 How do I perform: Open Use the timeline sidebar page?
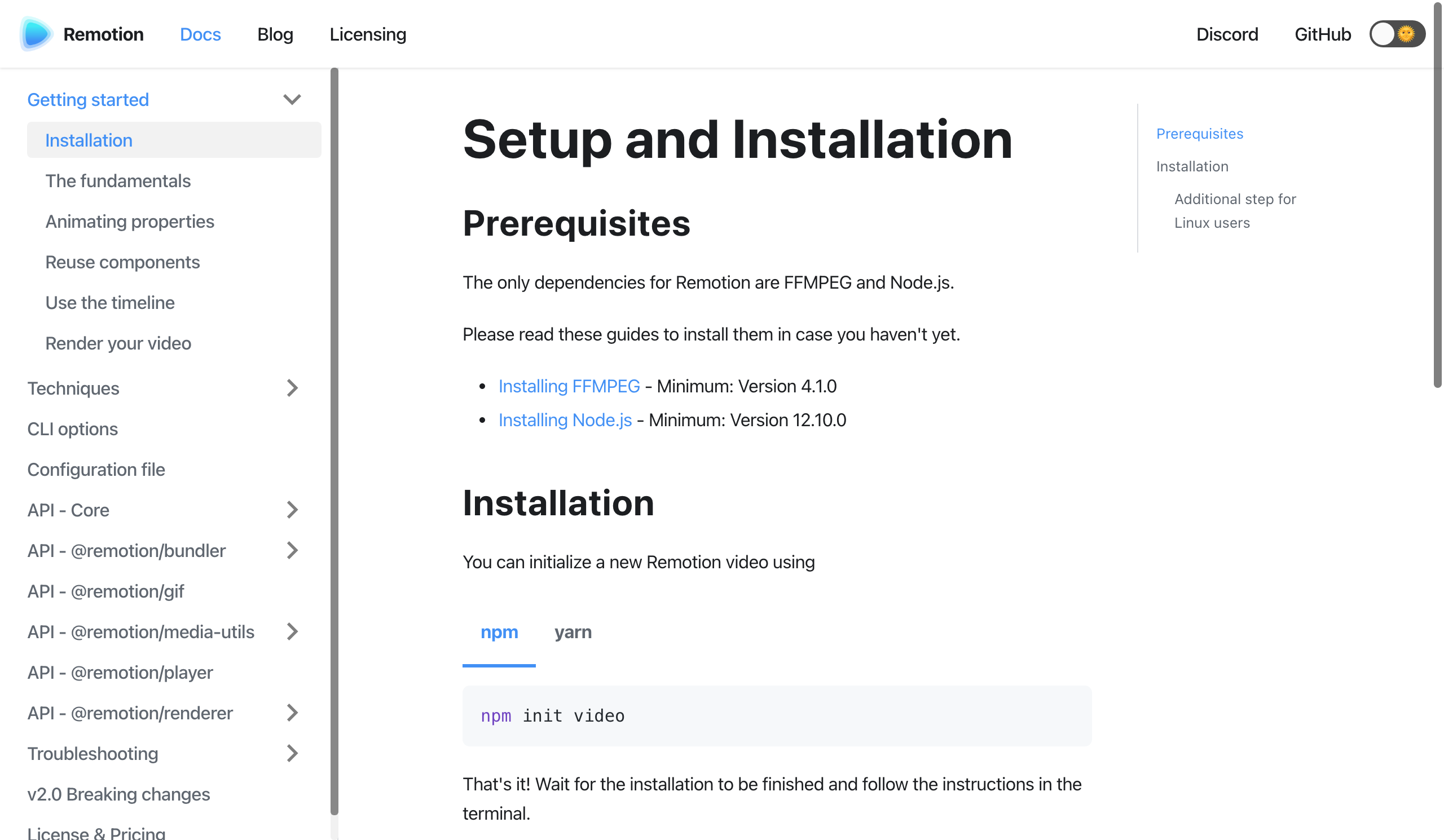click(110, 303)
